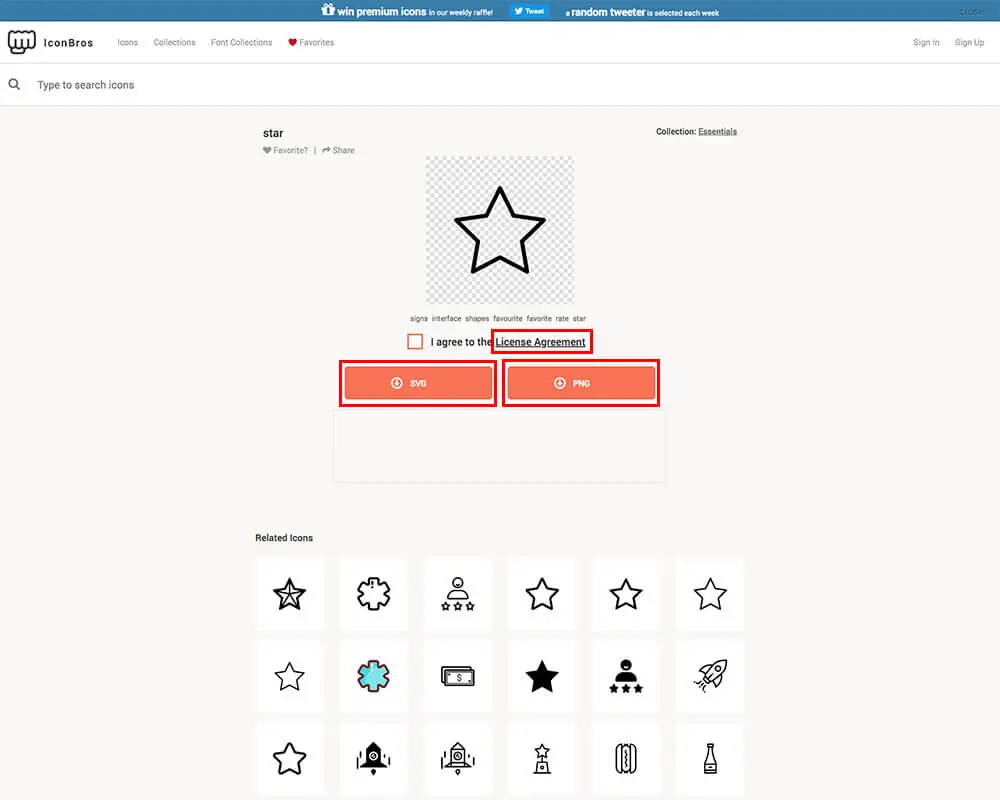Screen dimensions: 1000x800
Task: Click the 'interface' tag
Action: (x=446, y=318)
